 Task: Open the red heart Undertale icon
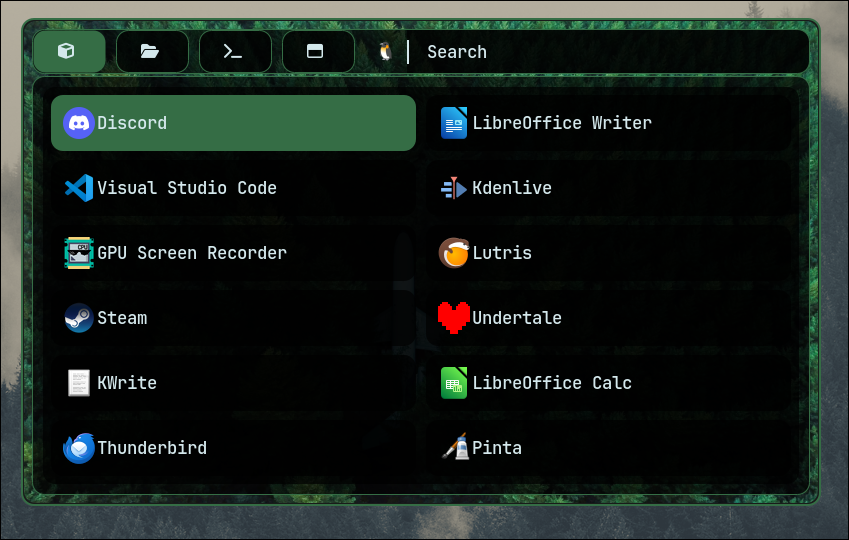(x=454, y=318)
